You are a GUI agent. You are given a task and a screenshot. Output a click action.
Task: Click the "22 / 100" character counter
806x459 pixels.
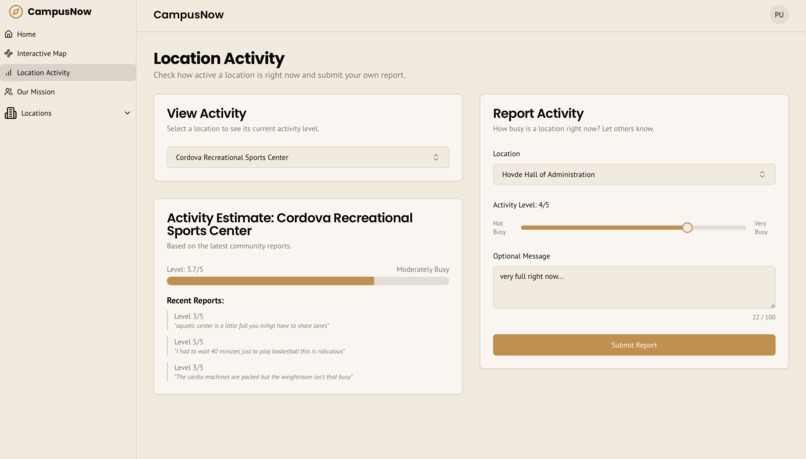tap(764, 317)
